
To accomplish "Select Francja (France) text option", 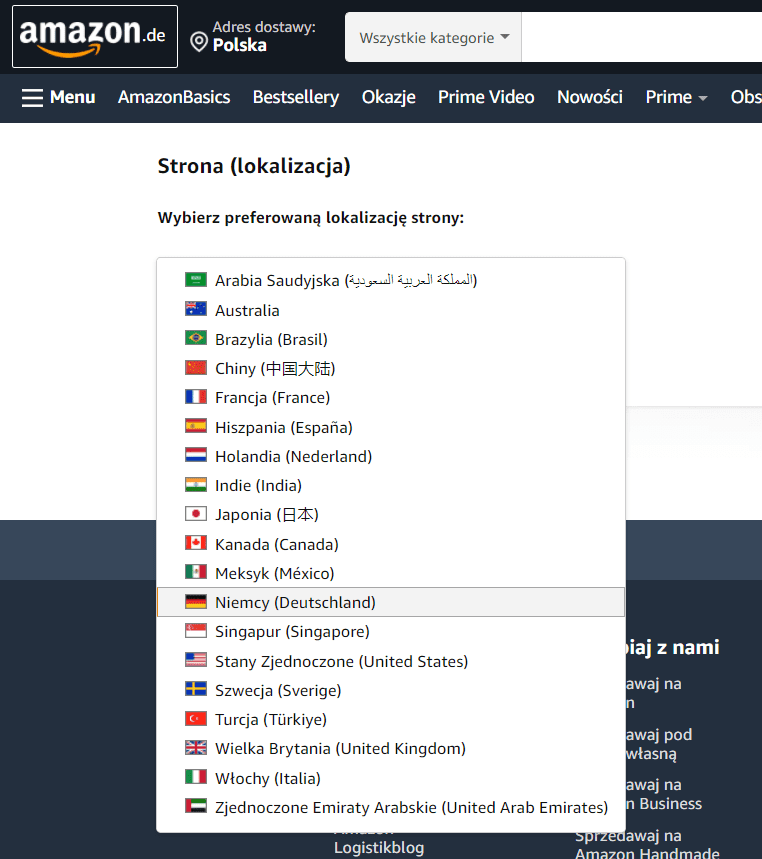I will pyautogui.click(x=272, y=398).
